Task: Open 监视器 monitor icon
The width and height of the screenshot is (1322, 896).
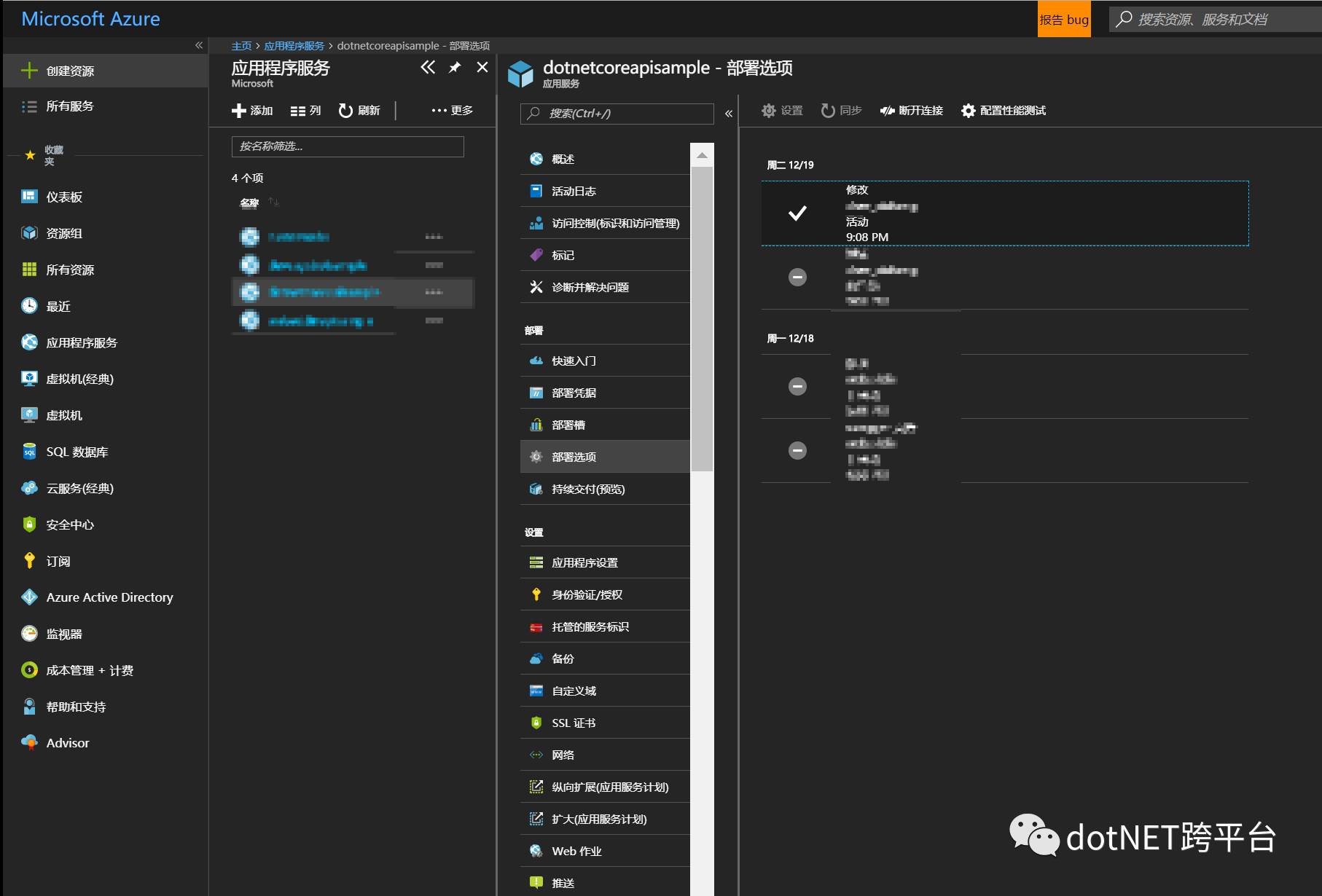Action: tap(29, 634)
